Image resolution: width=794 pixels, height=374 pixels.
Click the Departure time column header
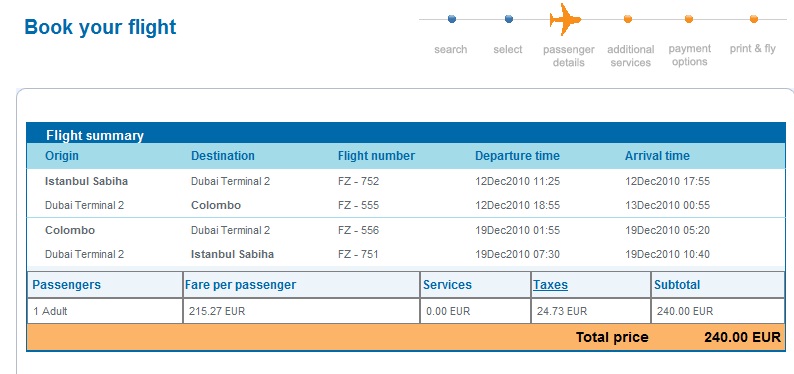517,156
